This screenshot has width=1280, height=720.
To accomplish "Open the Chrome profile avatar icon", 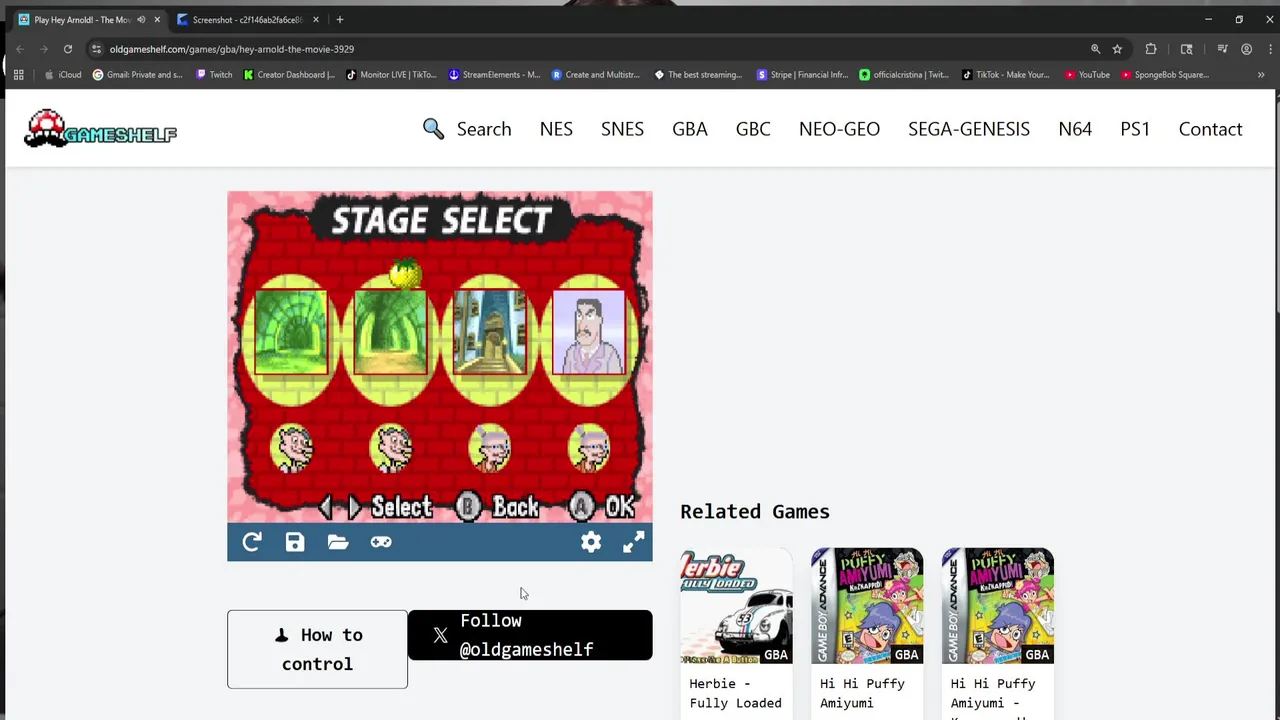I will coord(1246,49).
